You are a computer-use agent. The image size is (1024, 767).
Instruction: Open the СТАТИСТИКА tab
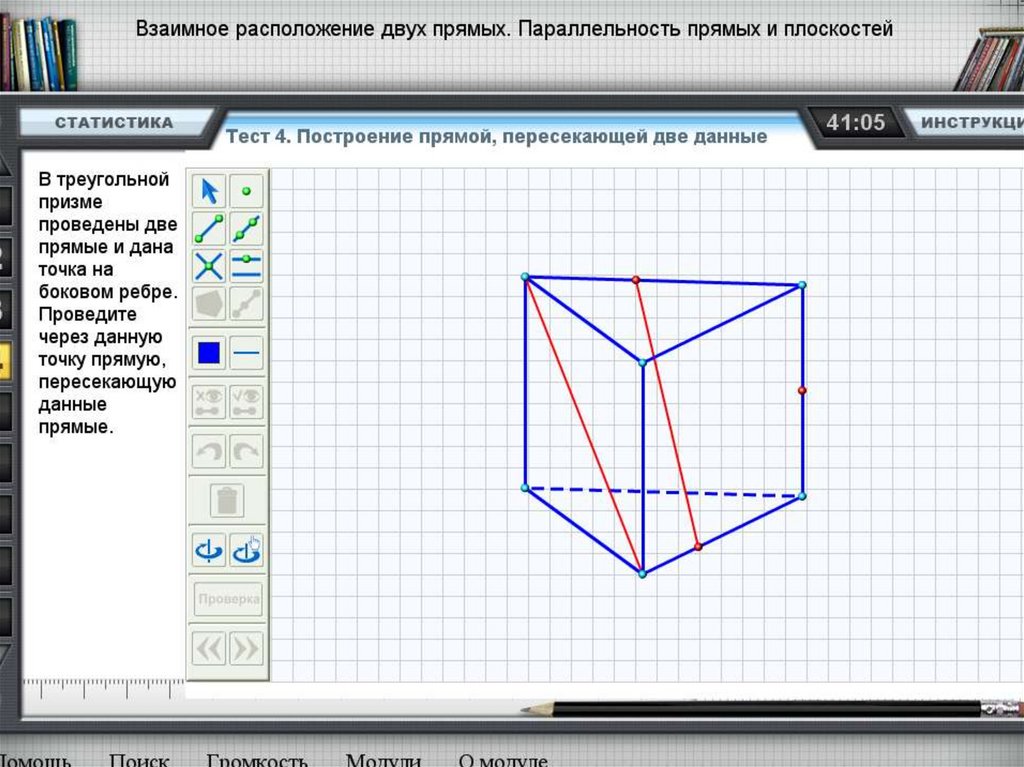tap(113, 123)
